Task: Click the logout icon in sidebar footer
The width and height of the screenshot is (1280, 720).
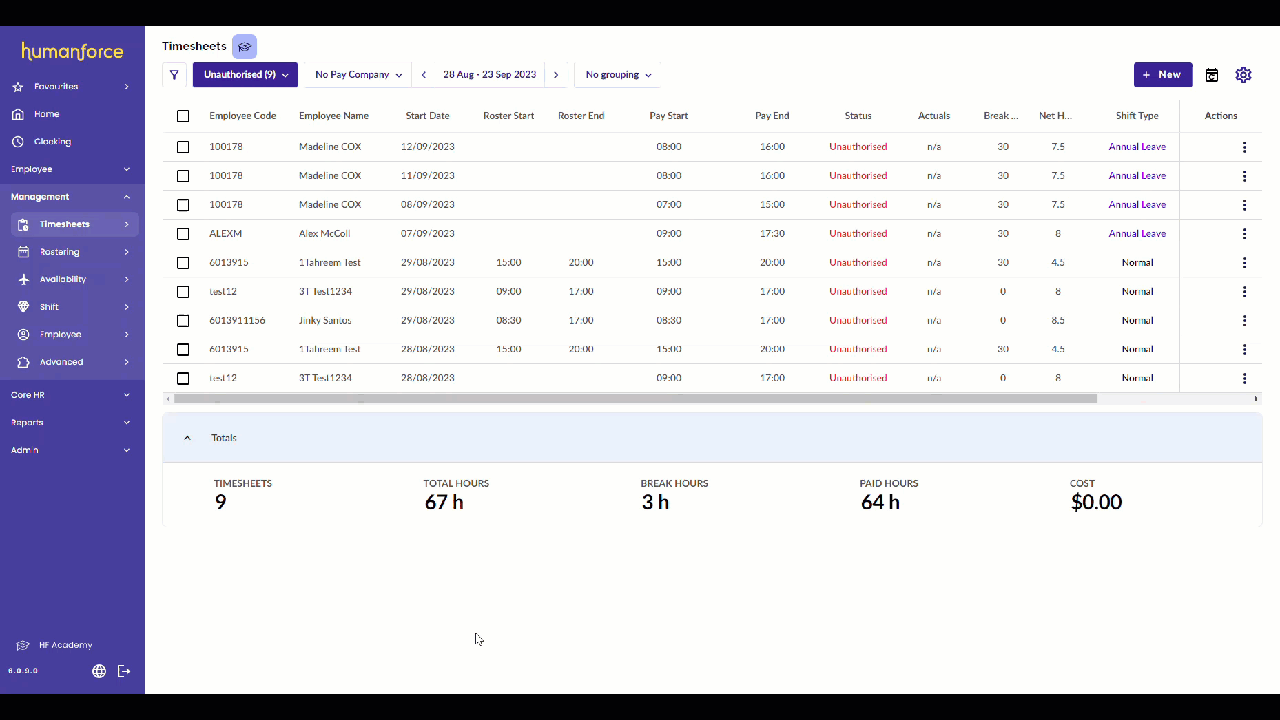Action: coord(124,671)
